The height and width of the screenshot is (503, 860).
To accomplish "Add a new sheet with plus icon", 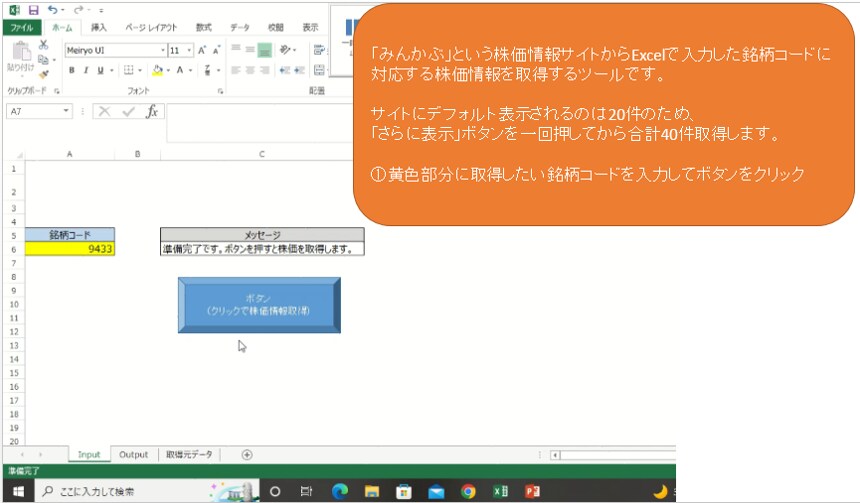I will point(247,455).
